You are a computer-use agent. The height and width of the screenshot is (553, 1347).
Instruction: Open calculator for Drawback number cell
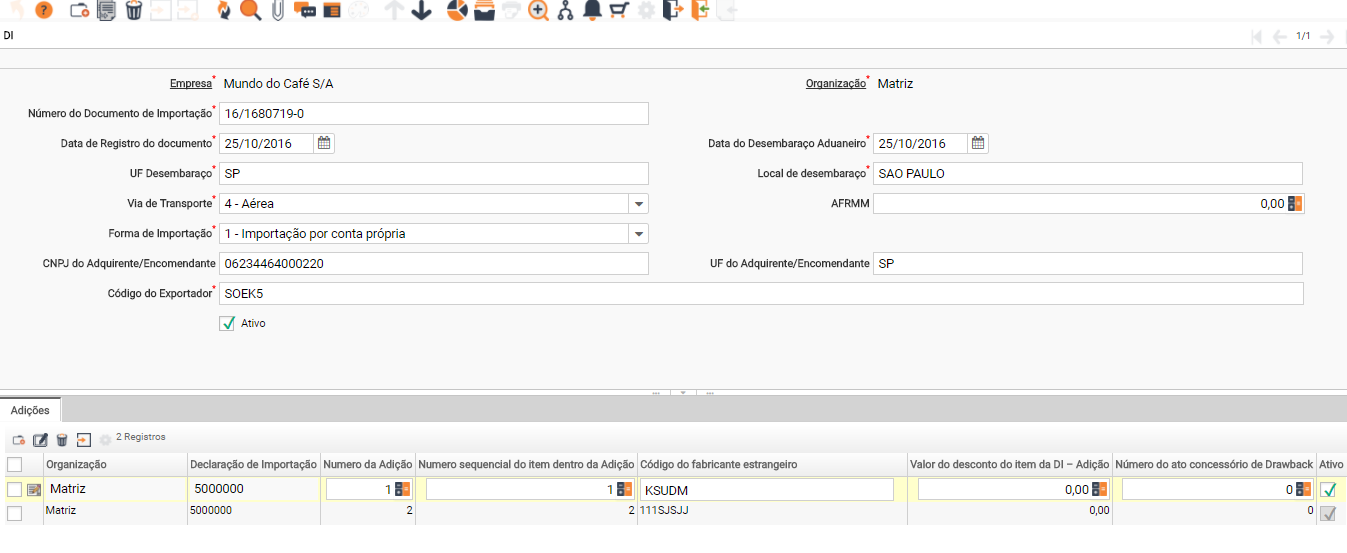point(1303,489)
